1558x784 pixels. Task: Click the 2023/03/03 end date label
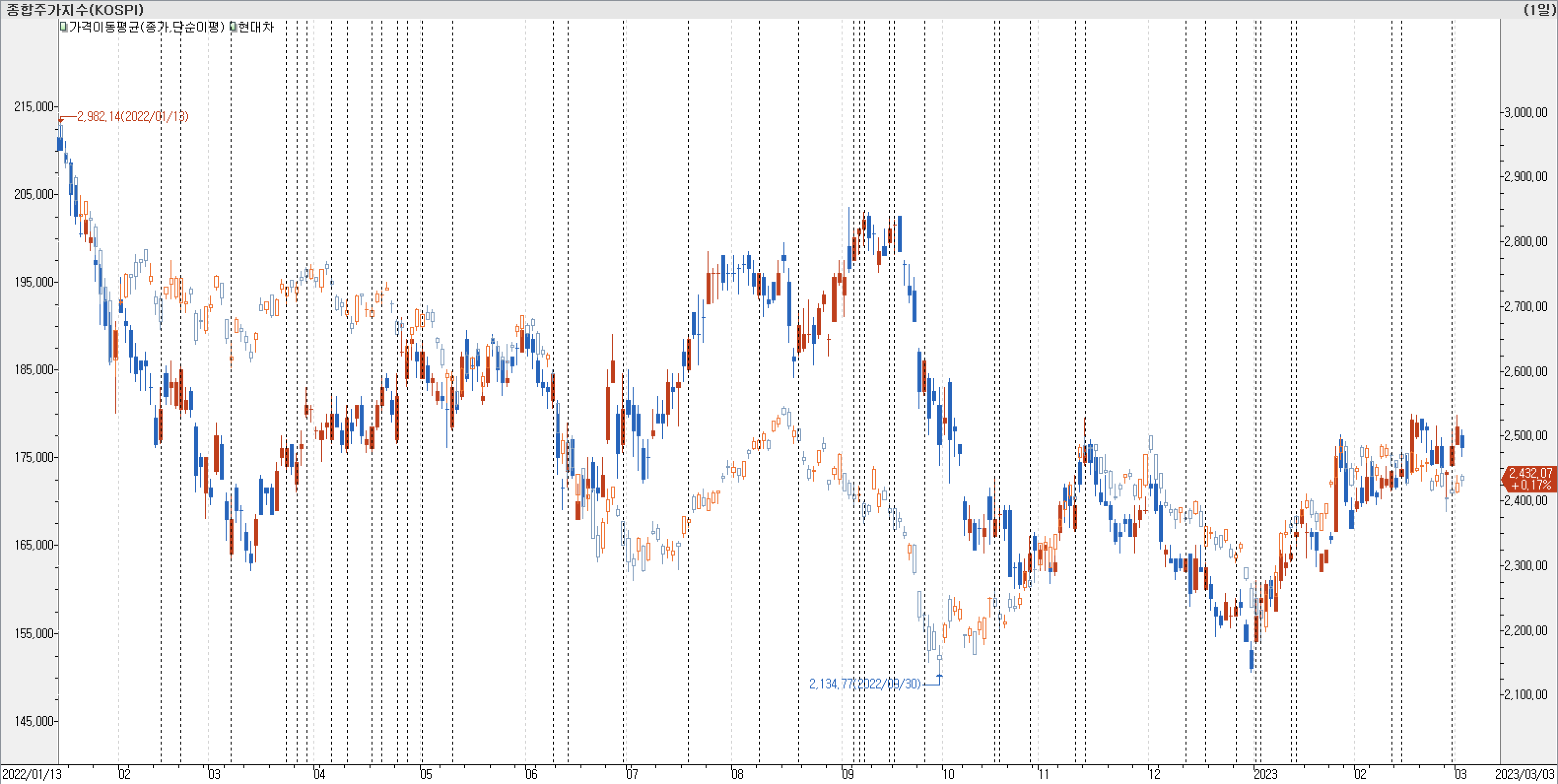[1524, 774]
